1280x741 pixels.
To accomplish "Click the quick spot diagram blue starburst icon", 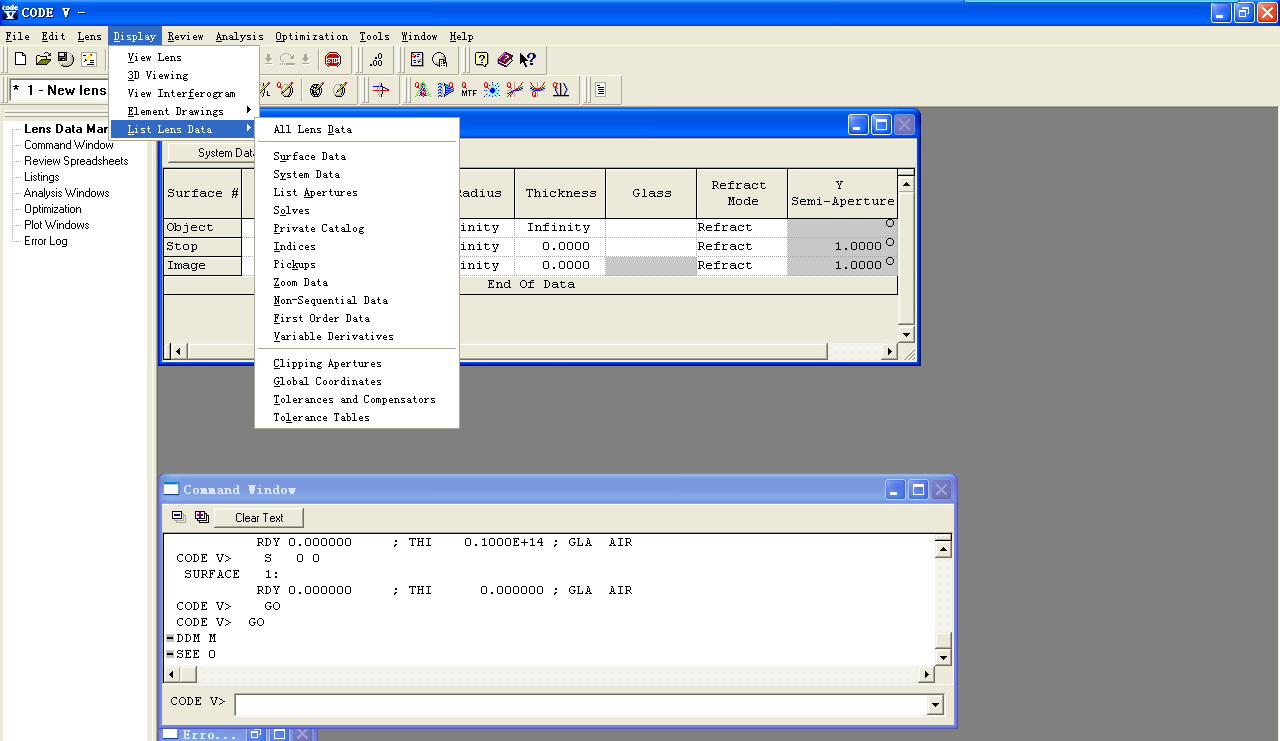I will 492,90.
